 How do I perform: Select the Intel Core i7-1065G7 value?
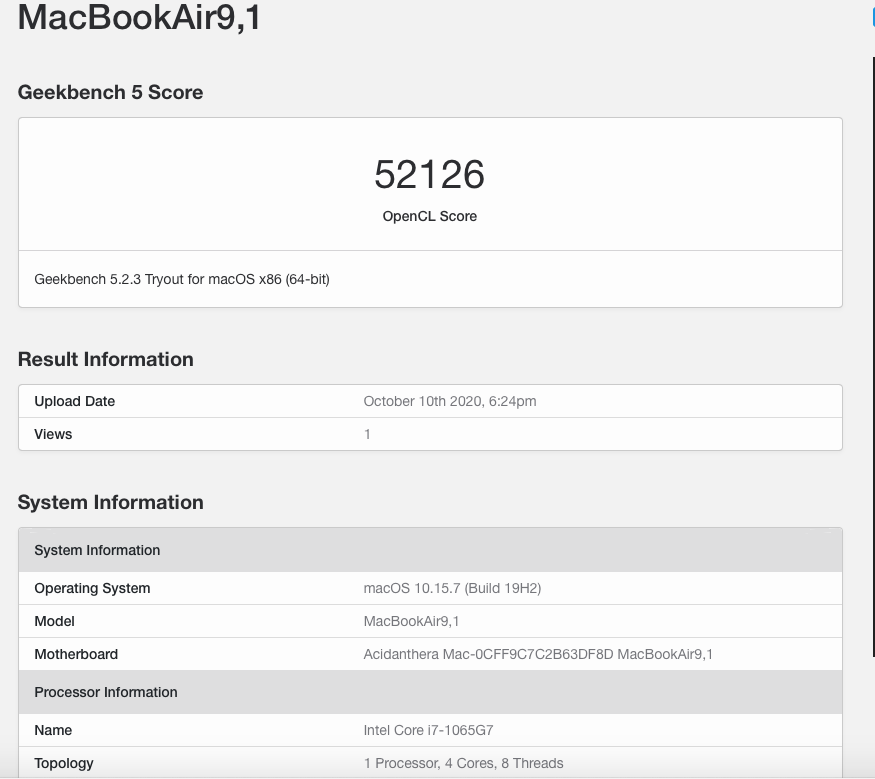(428, 730)
